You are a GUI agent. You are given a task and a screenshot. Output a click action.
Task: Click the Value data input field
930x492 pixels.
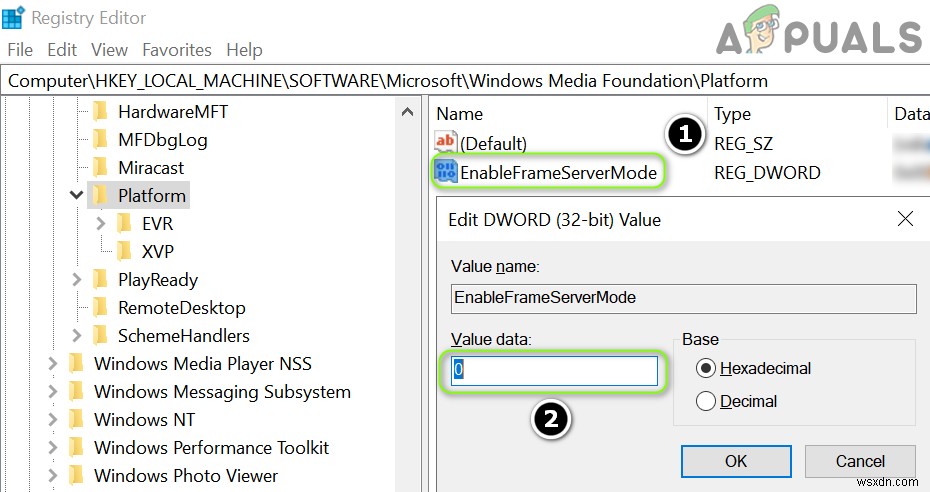pos(554,370)
